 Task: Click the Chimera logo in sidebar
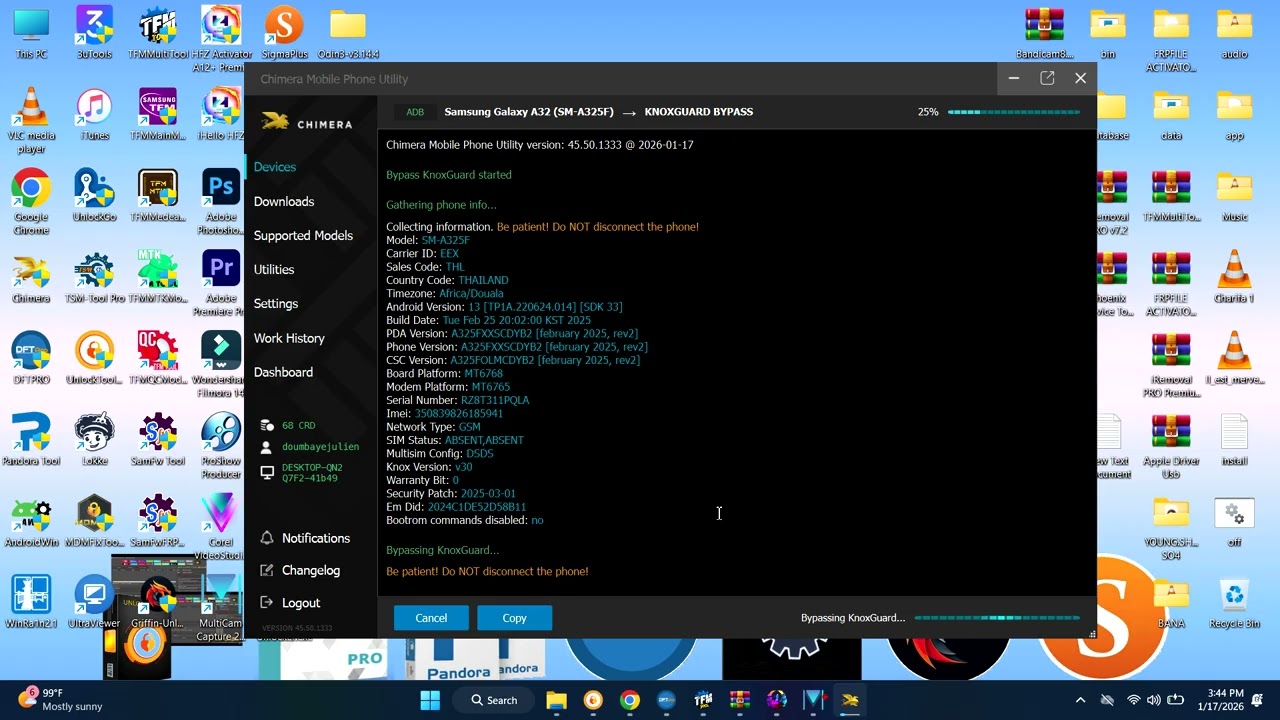306,123
